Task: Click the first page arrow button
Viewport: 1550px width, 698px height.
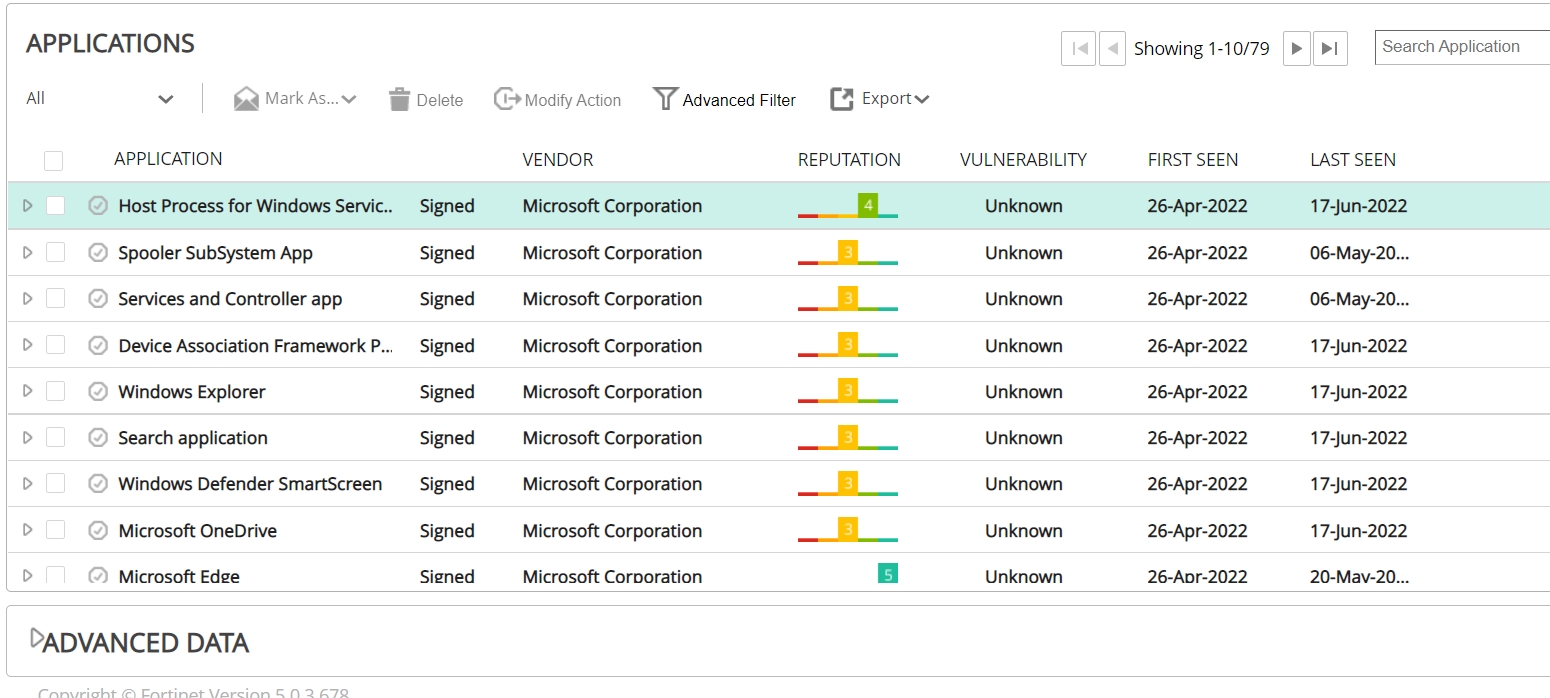Action: pyautogui.click(x=1078, y=48)
